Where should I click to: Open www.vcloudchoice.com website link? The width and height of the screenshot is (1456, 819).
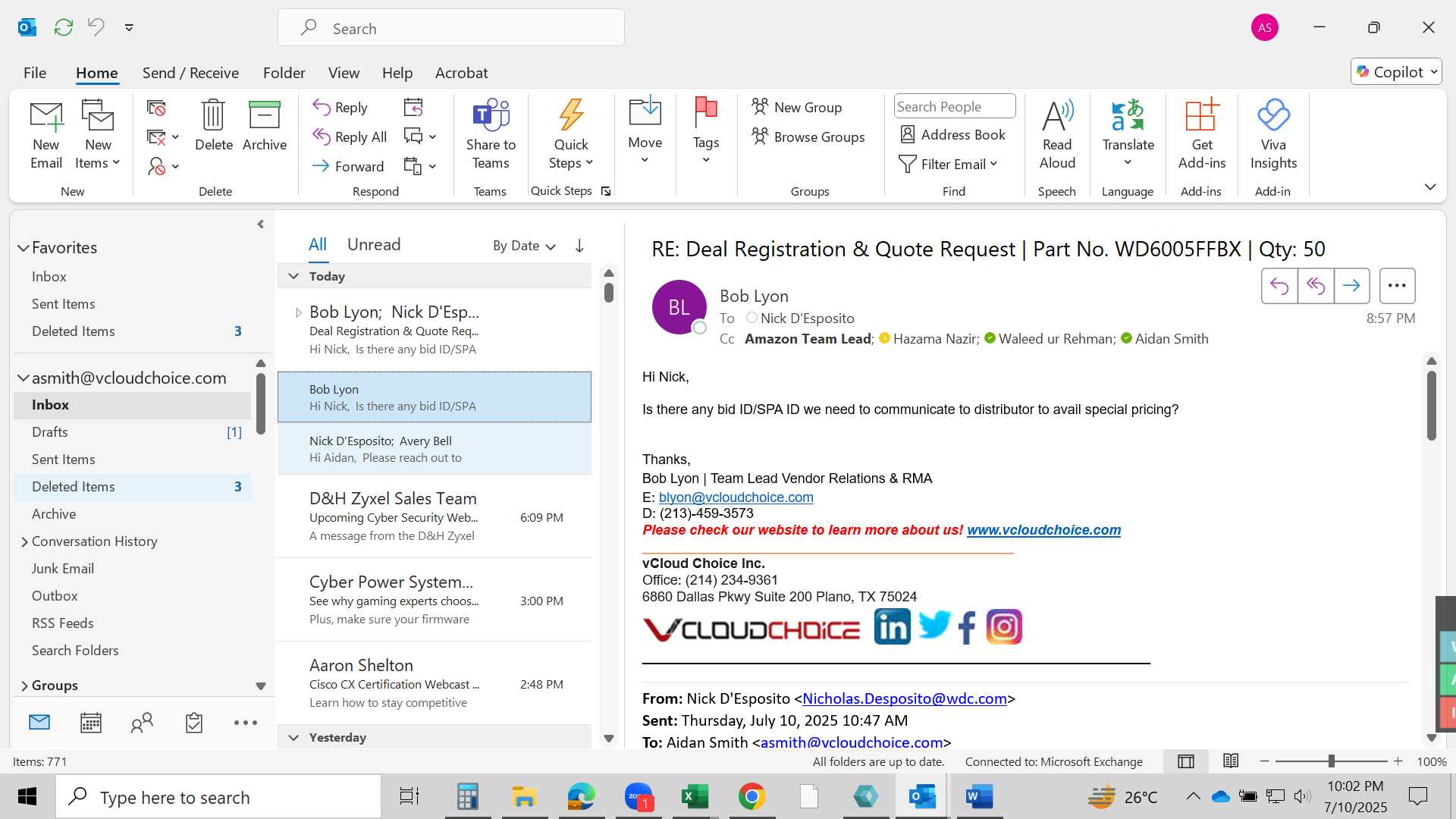tap(1043, 530)
